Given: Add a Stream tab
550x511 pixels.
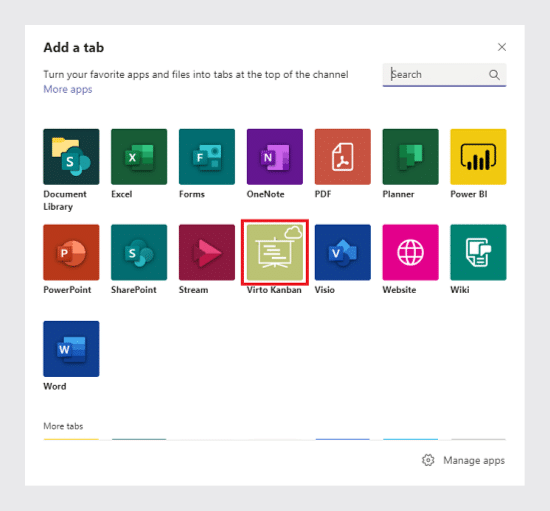Looking at the screenshot, I should coord(207,253).
